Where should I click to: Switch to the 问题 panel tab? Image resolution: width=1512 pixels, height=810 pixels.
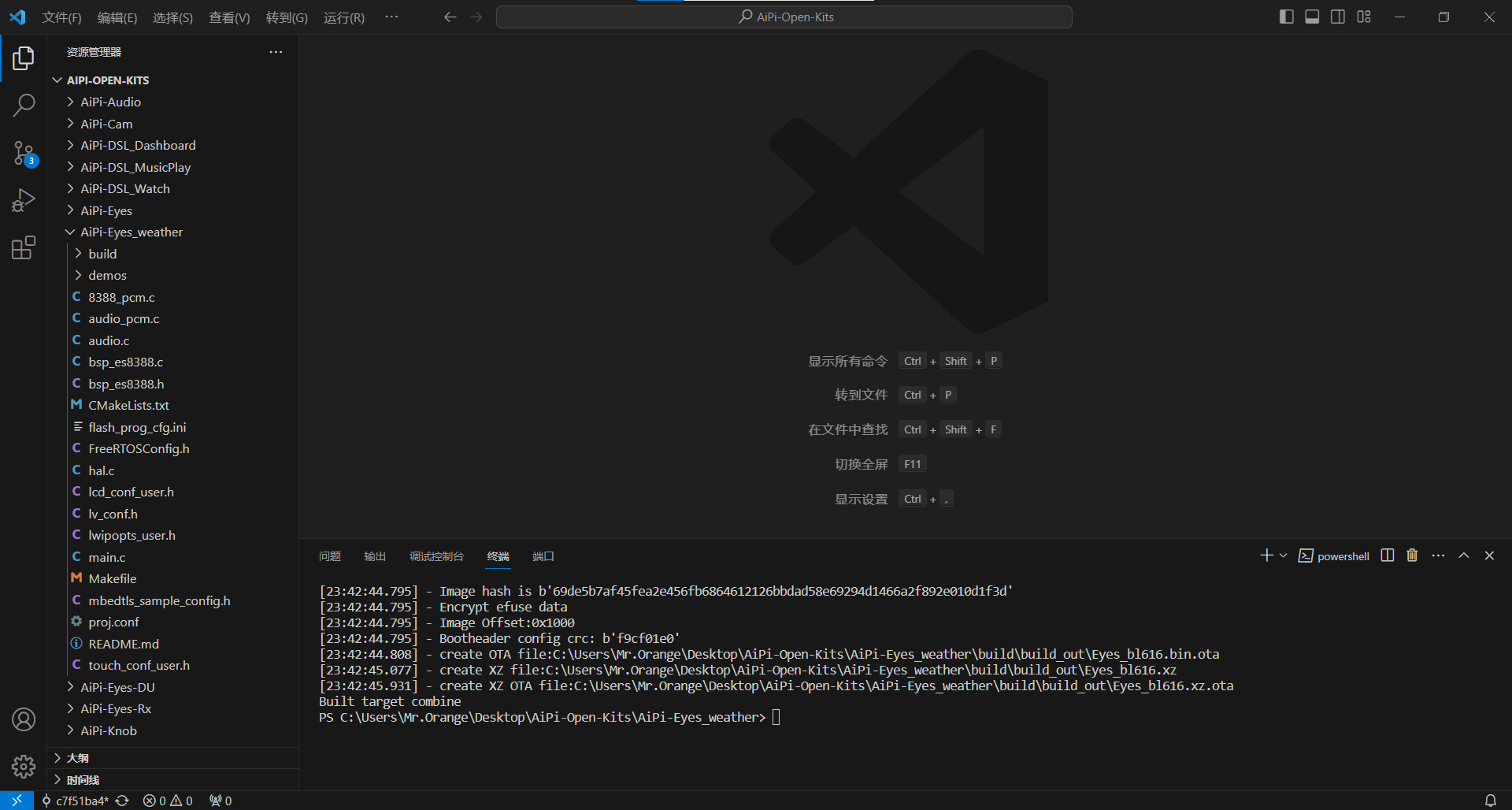point(330,556)
